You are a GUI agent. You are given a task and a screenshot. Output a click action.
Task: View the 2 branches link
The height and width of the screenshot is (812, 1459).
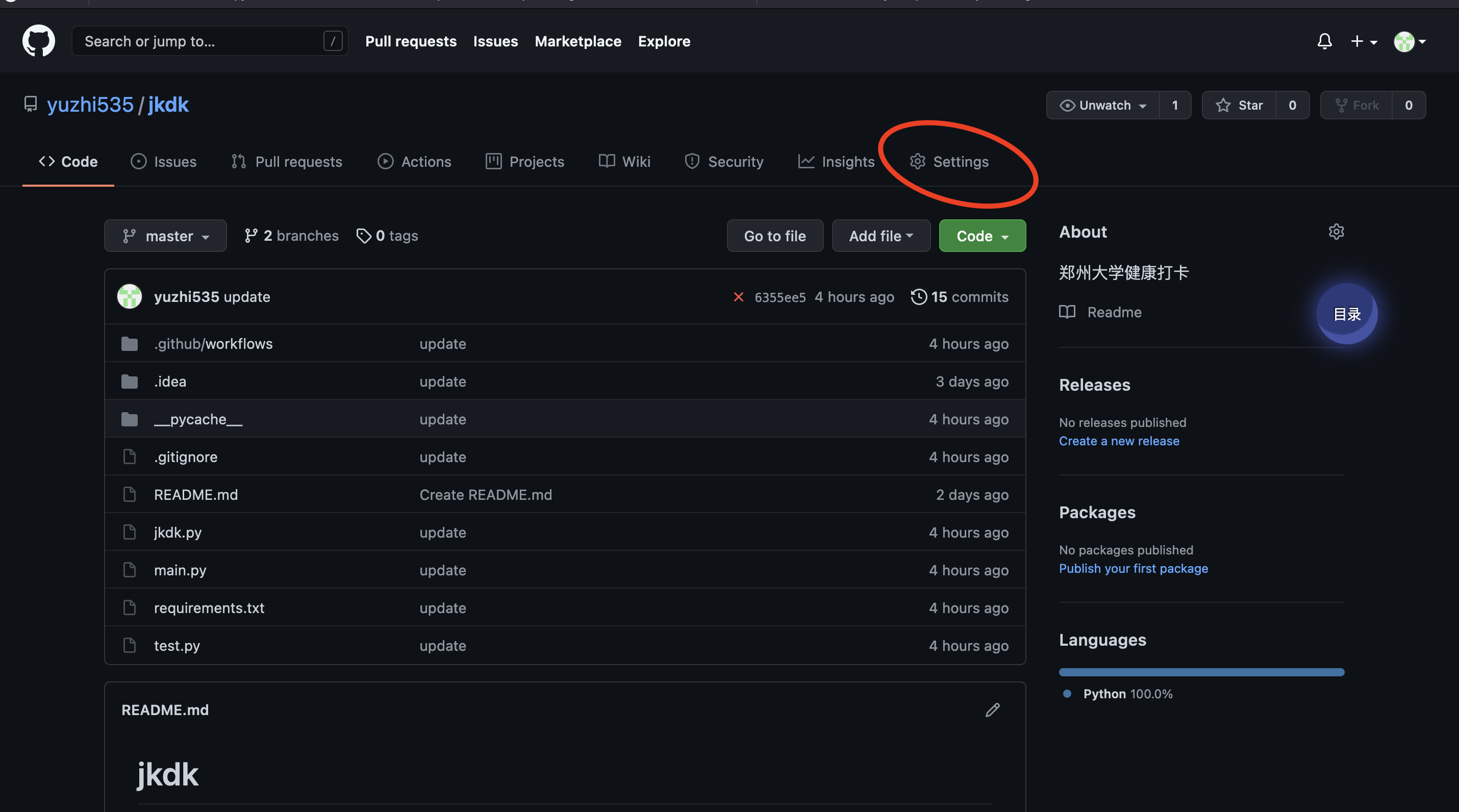click(291, 236)
